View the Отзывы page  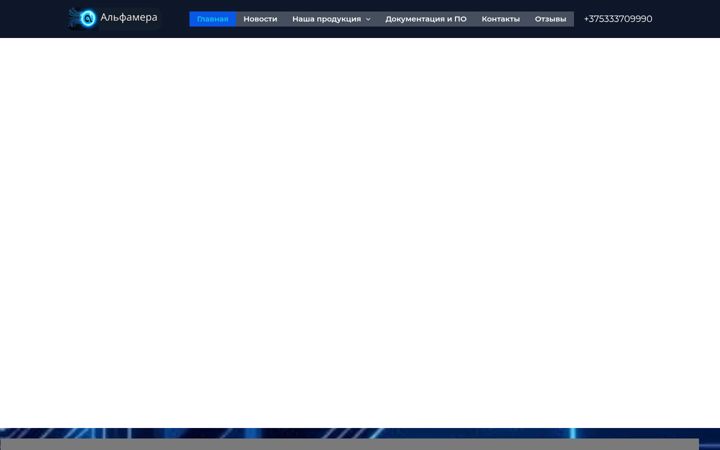550,19
